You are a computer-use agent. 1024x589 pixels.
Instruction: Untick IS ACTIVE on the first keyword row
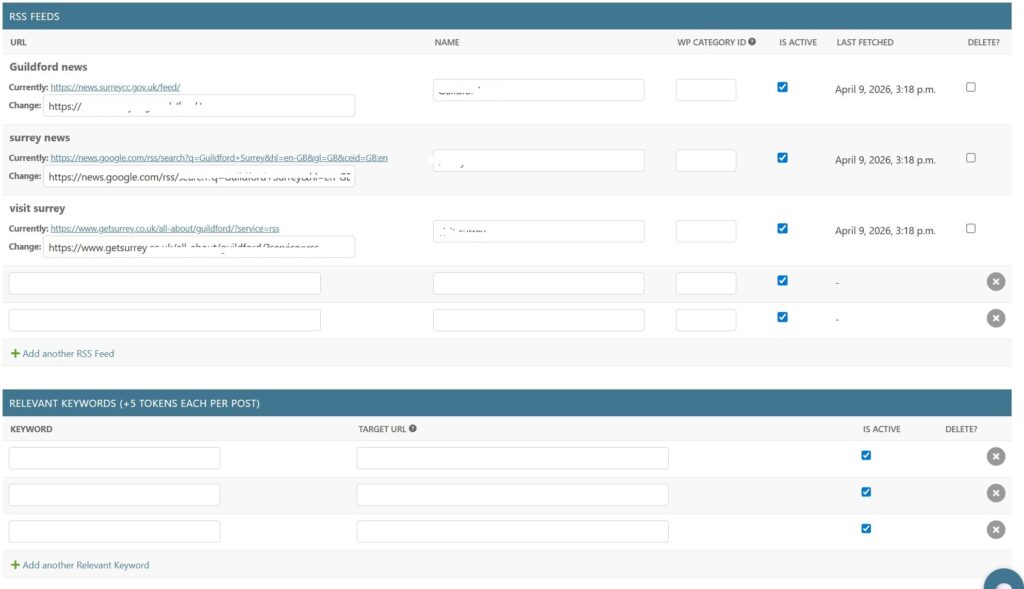(866, 455)
